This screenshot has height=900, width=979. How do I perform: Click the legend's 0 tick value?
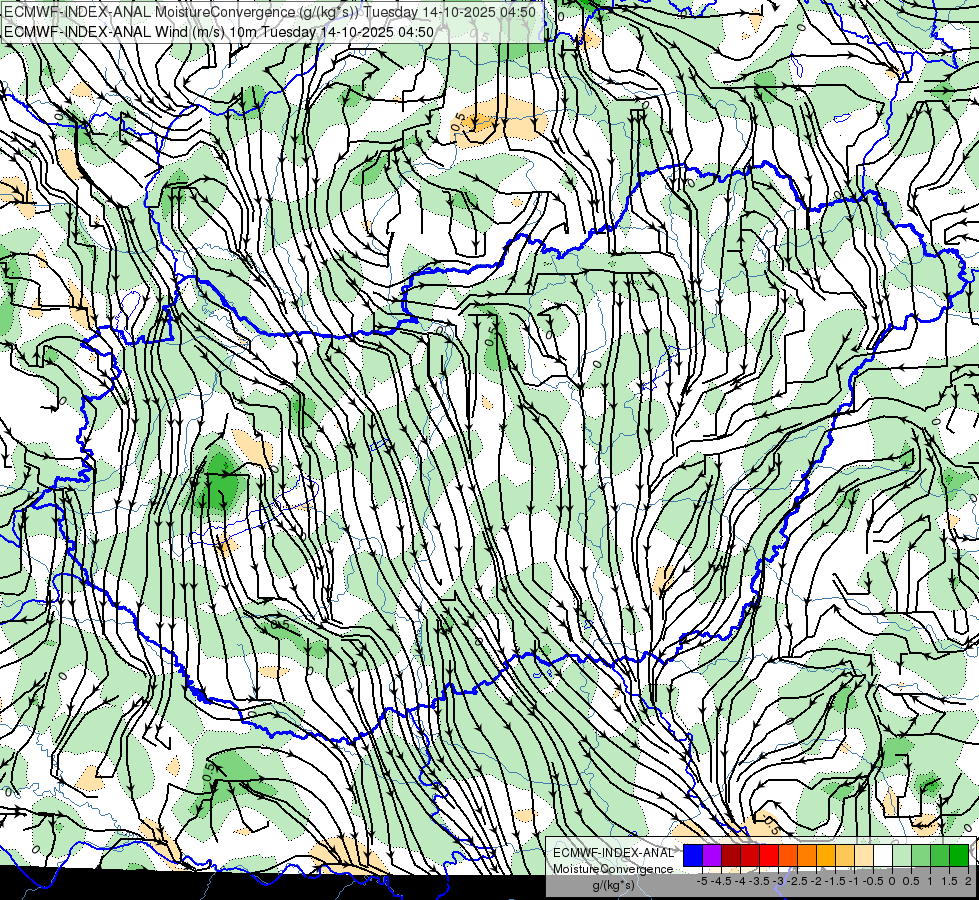click(x=892, y=881)
